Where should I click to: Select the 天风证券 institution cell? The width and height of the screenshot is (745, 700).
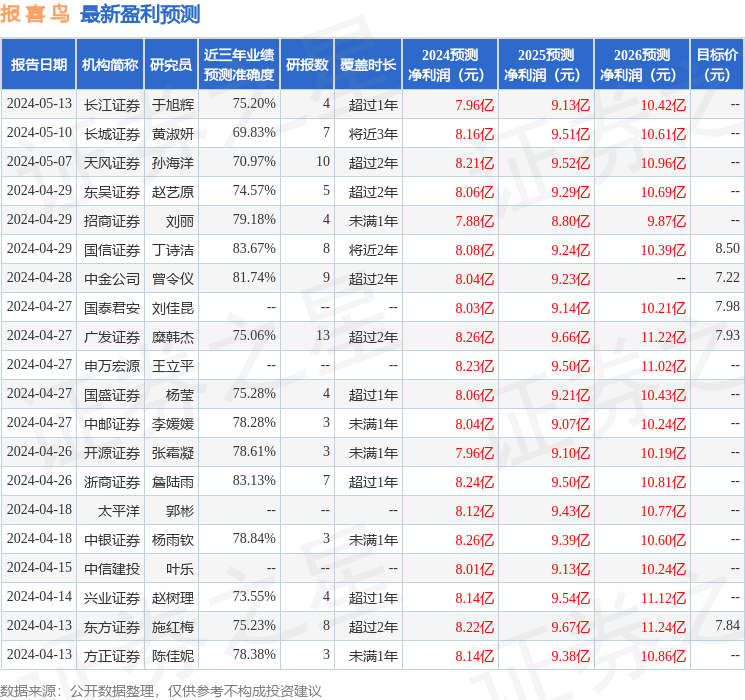112,163
